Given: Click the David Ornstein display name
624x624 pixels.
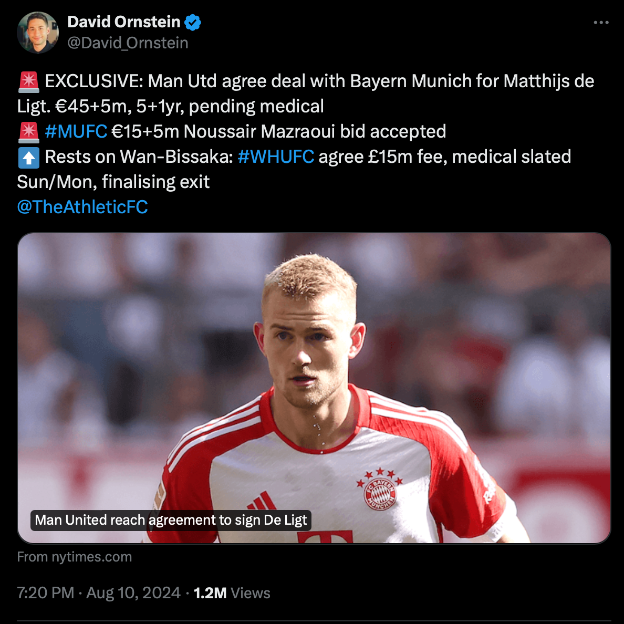Looking at the screenshot, I should 124,22.
